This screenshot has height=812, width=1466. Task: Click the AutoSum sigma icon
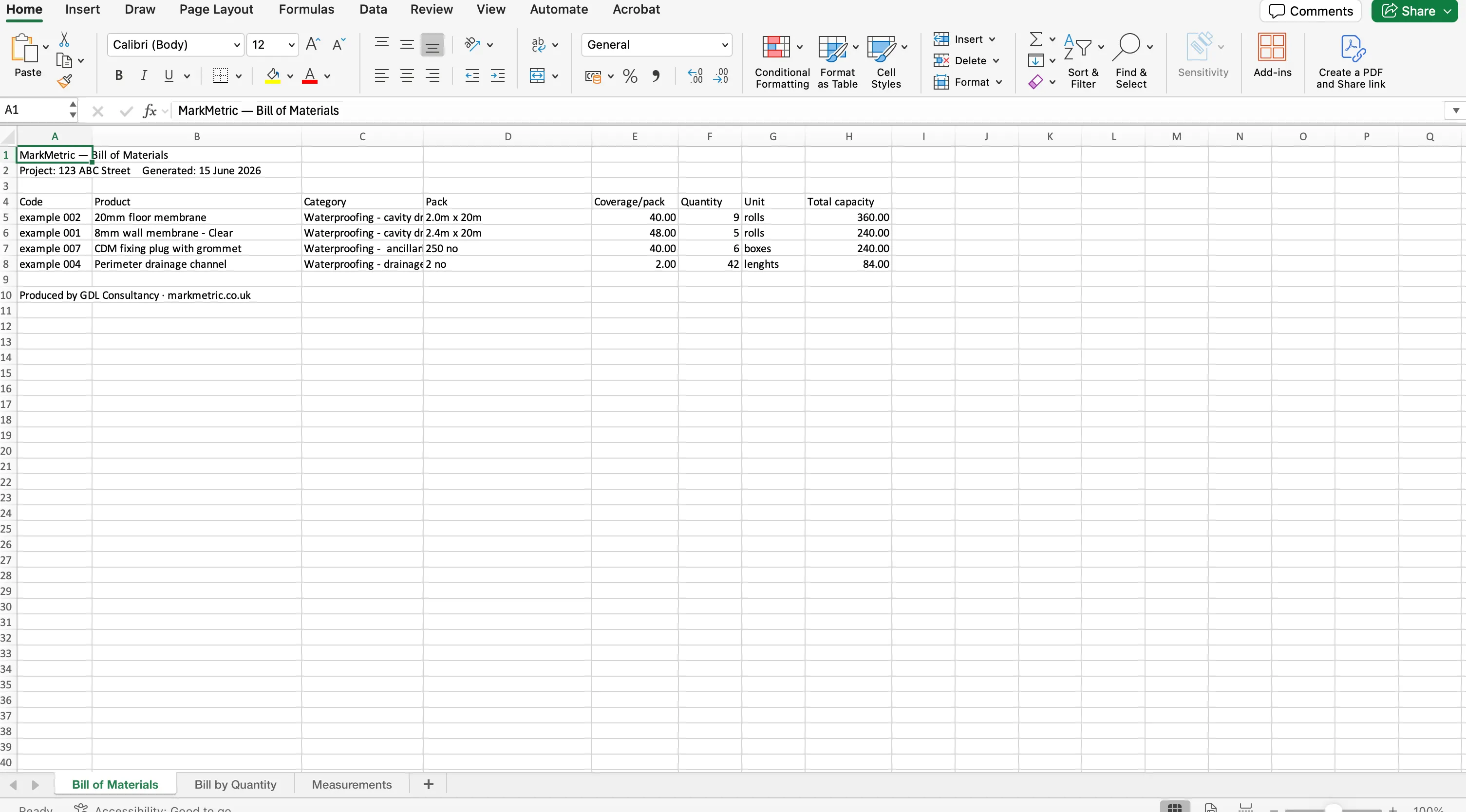[1036, 39]
